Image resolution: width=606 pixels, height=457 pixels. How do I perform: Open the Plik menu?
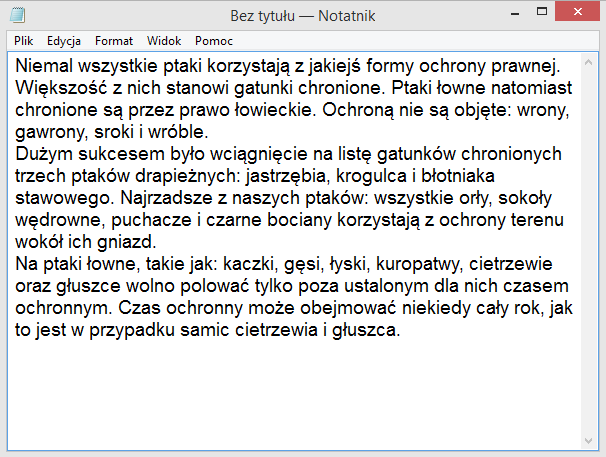(24, 41)
